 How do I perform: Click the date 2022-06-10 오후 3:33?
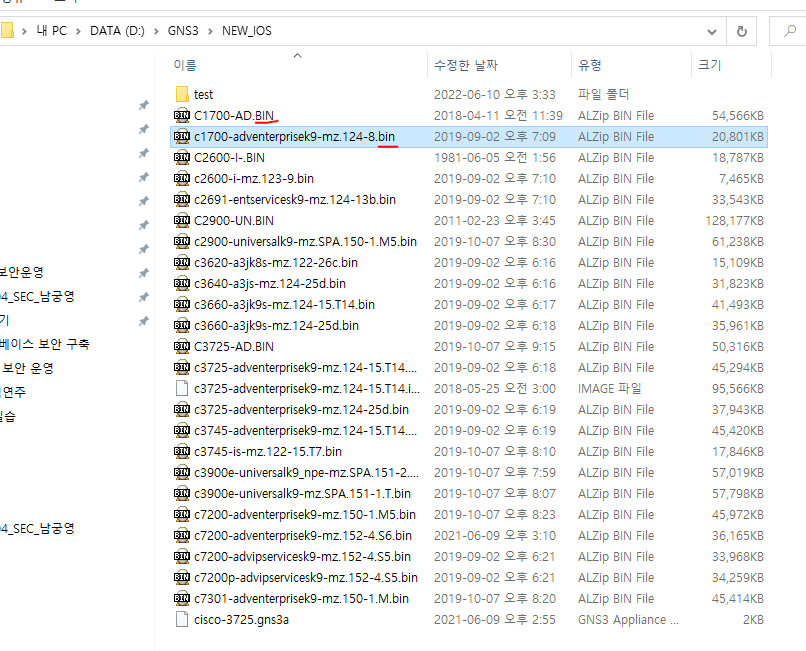coord(494,94)
